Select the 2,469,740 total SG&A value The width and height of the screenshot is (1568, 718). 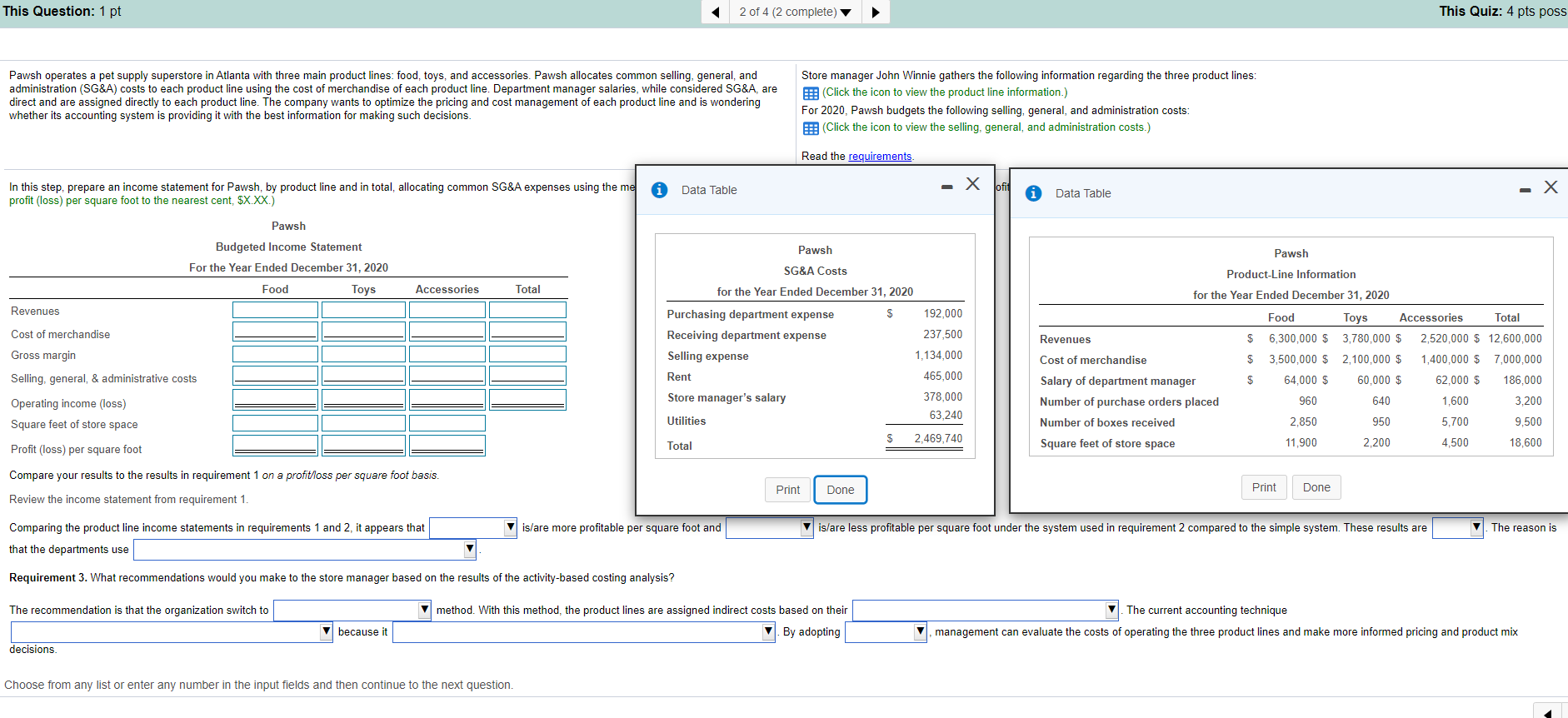tap(938, 438)
